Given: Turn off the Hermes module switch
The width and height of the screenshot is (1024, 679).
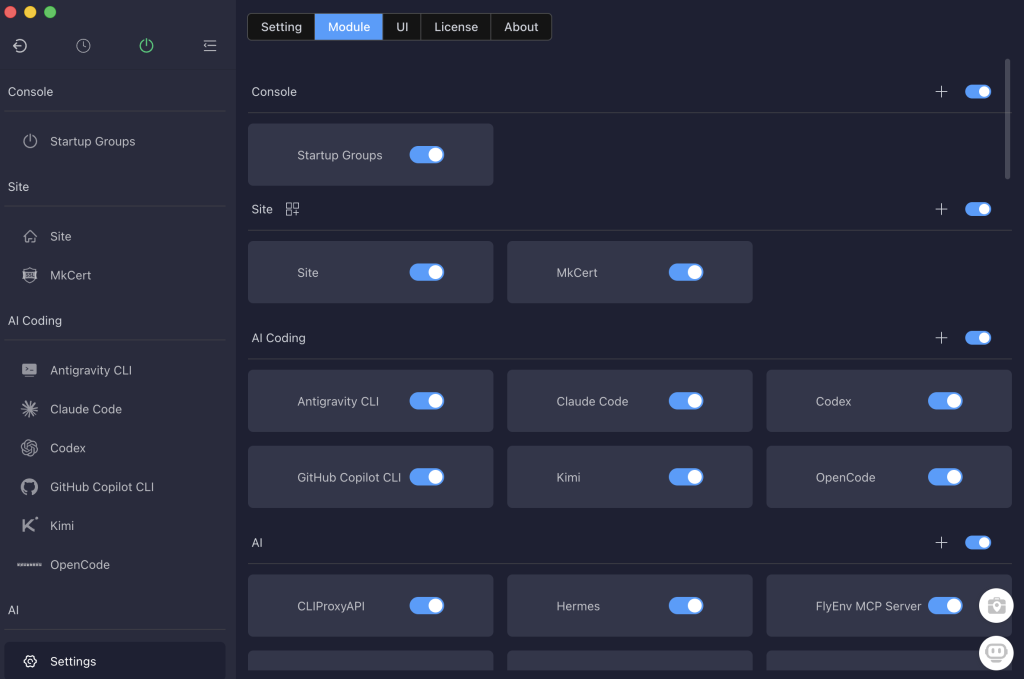Looking at the screenshot, I should tap(686, 606).
